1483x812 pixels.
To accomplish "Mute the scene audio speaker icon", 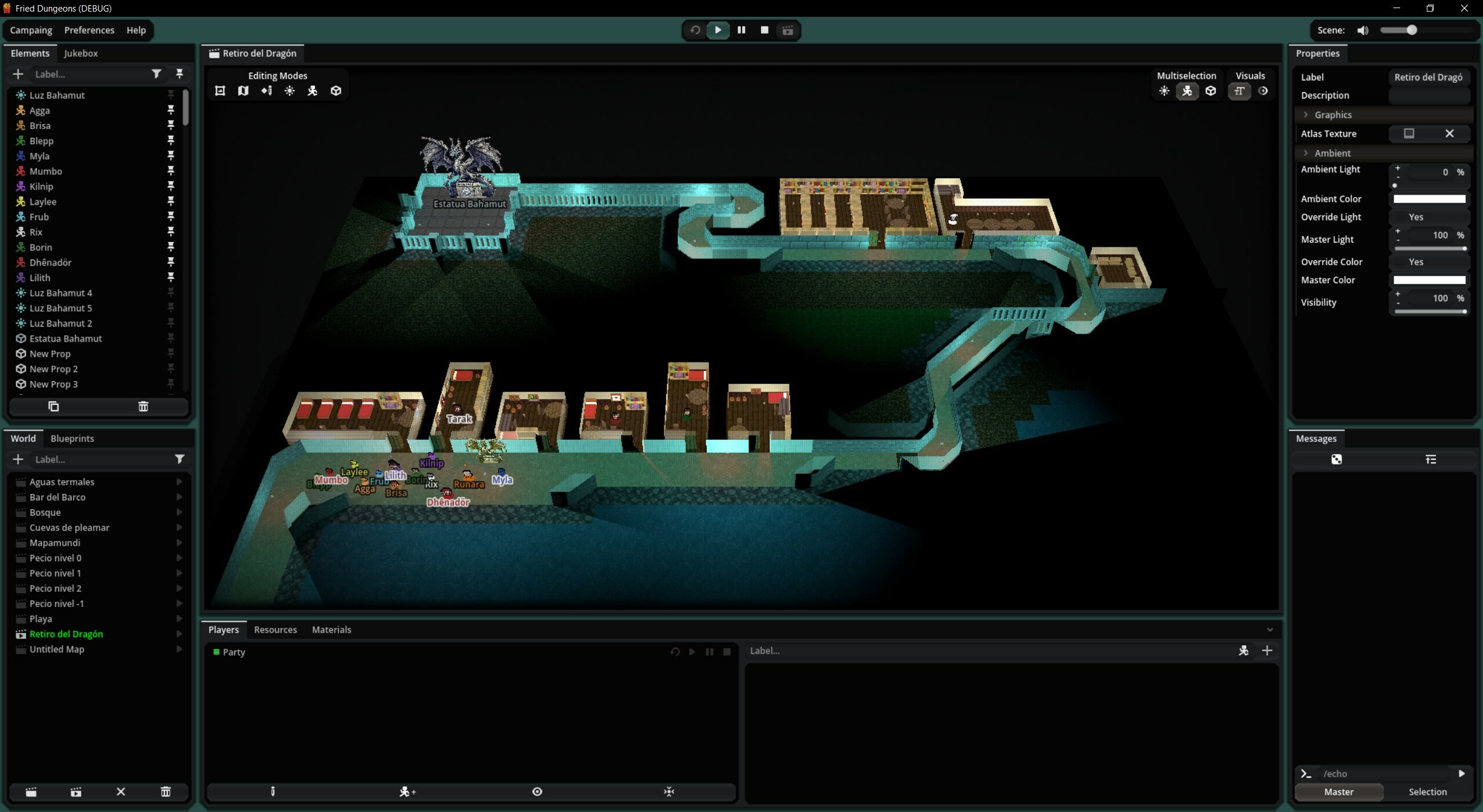I will coord(1362,30).
